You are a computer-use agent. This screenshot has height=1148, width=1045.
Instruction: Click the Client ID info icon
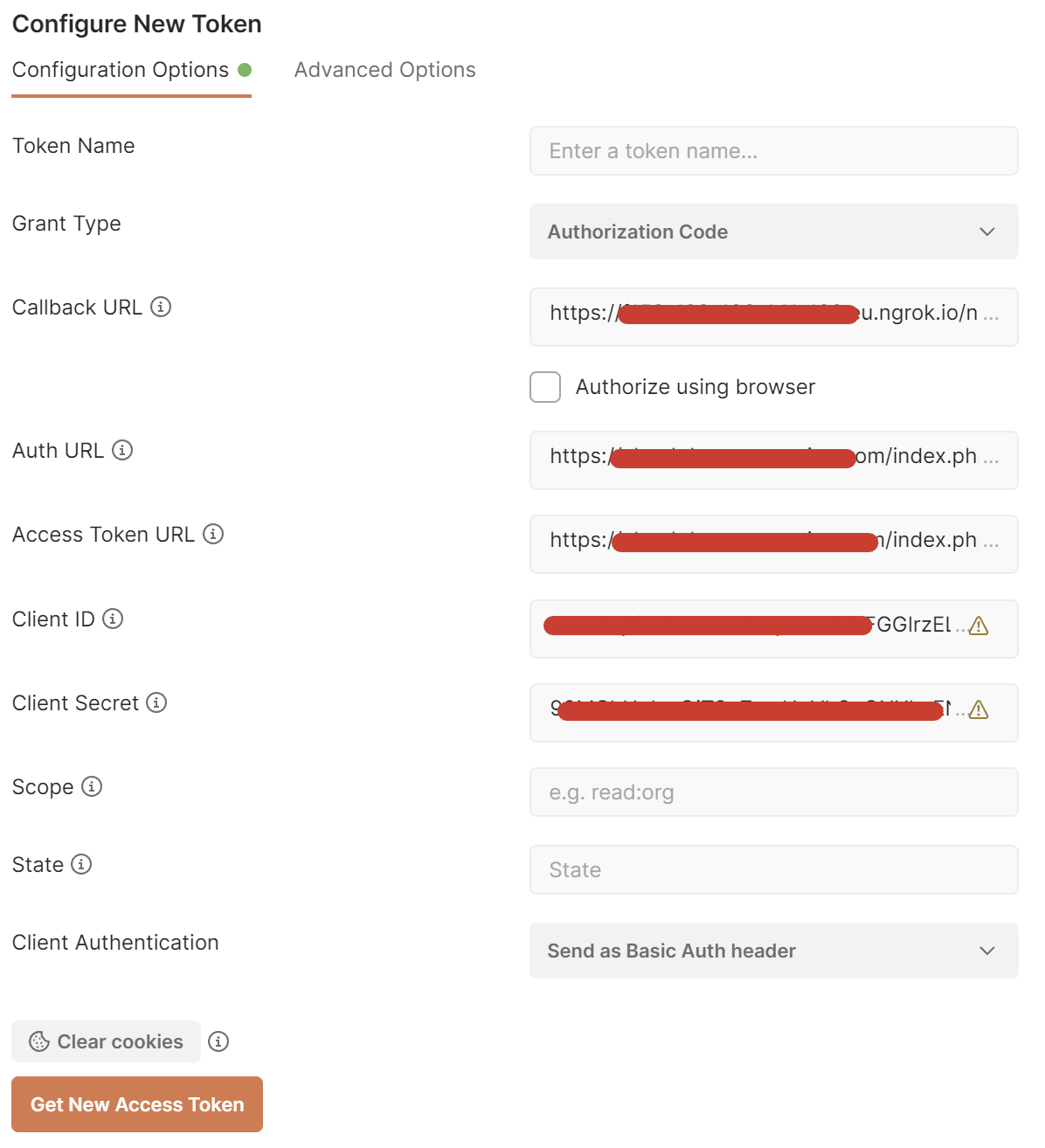113,619
